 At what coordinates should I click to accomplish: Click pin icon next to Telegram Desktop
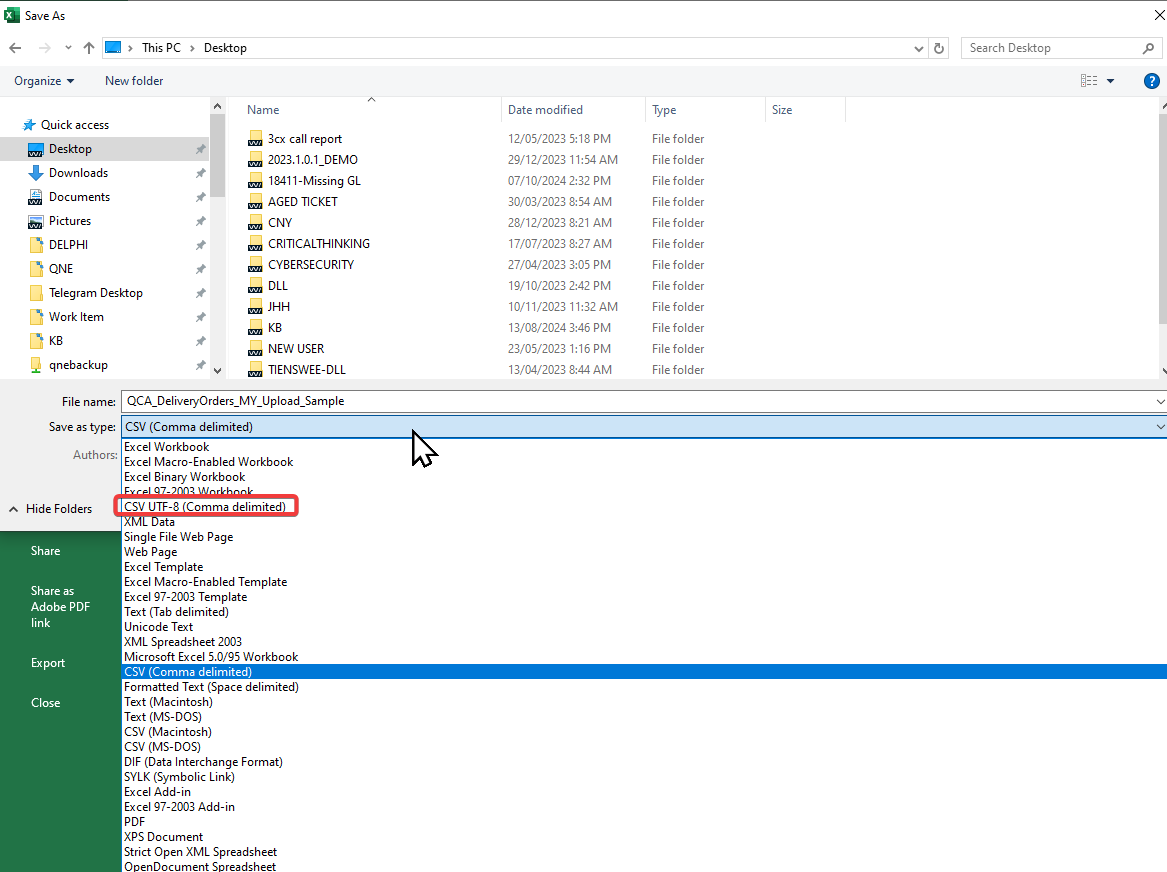200,293
